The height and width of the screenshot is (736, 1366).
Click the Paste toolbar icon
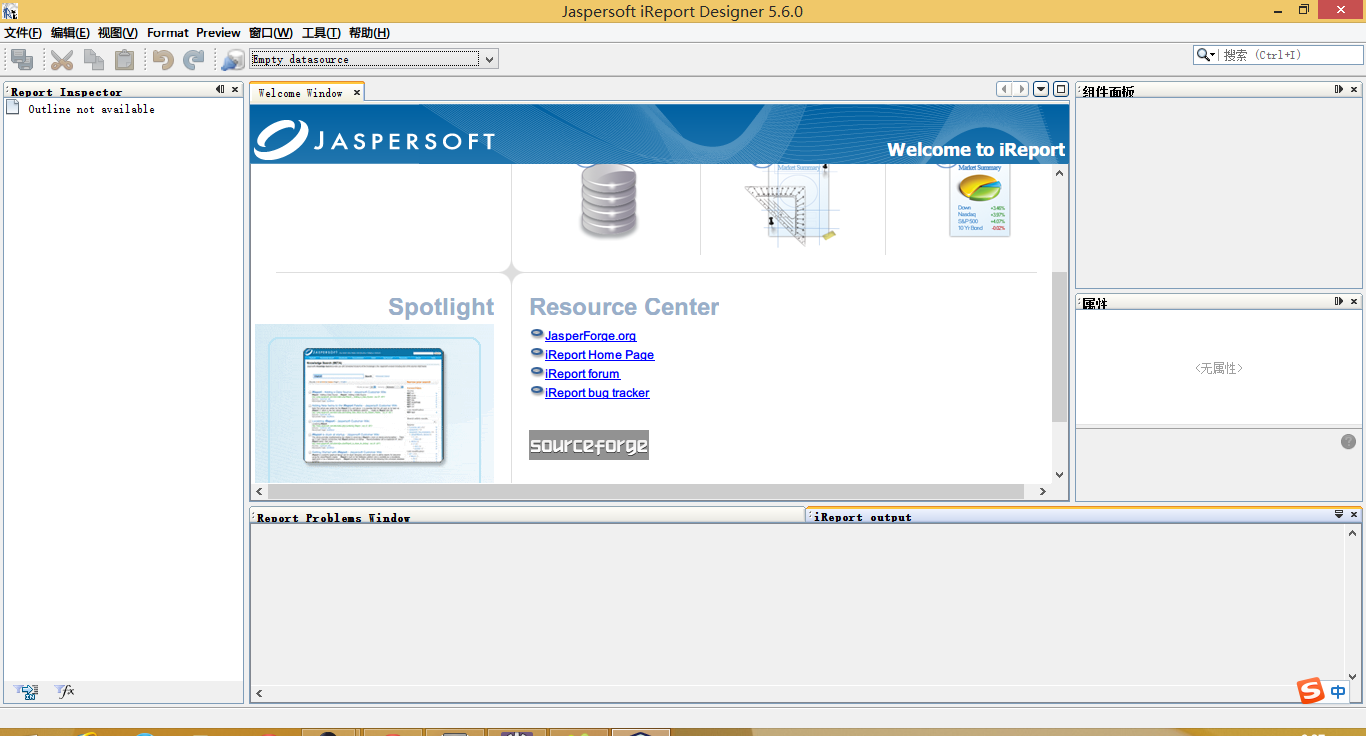click(123, 60)
